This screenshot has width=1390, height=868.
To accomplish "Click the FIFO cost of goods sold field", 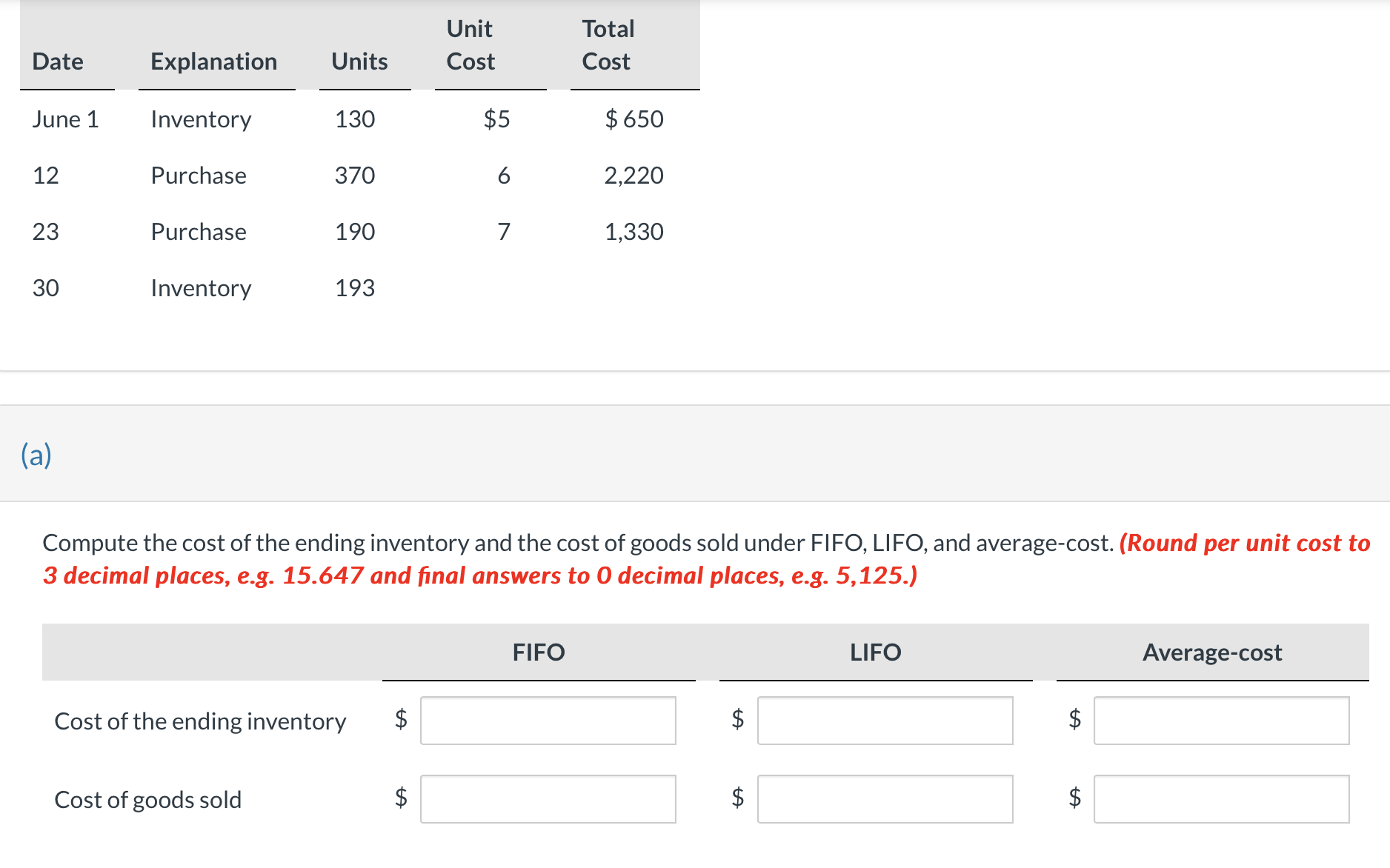I will (x=548, y=799).
